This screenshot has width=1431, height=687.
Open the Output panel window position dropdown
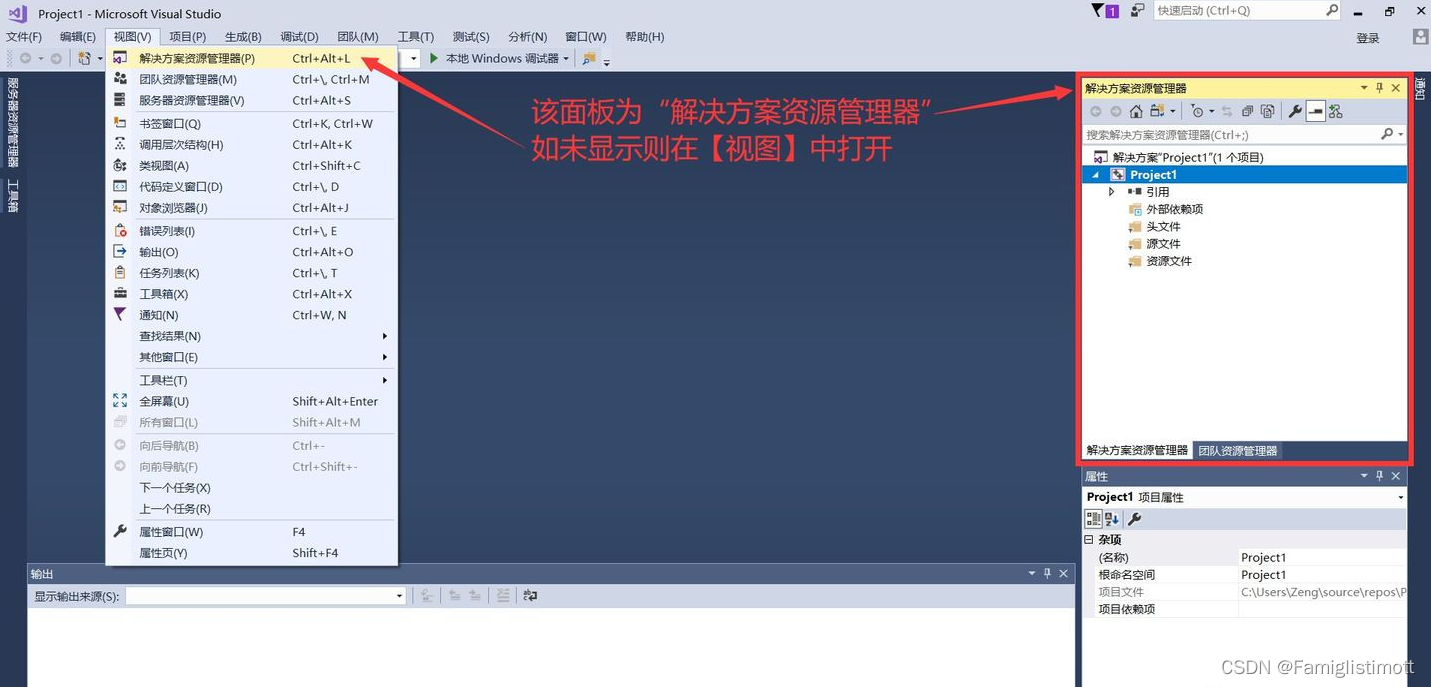[x=1032, y=573]
